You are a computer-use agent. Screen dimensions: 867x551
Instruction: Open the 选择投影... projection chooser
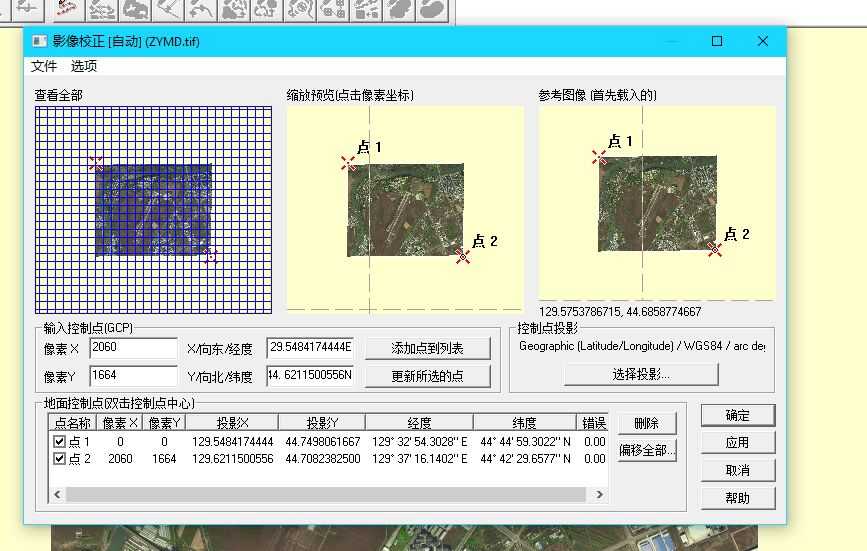641,374
